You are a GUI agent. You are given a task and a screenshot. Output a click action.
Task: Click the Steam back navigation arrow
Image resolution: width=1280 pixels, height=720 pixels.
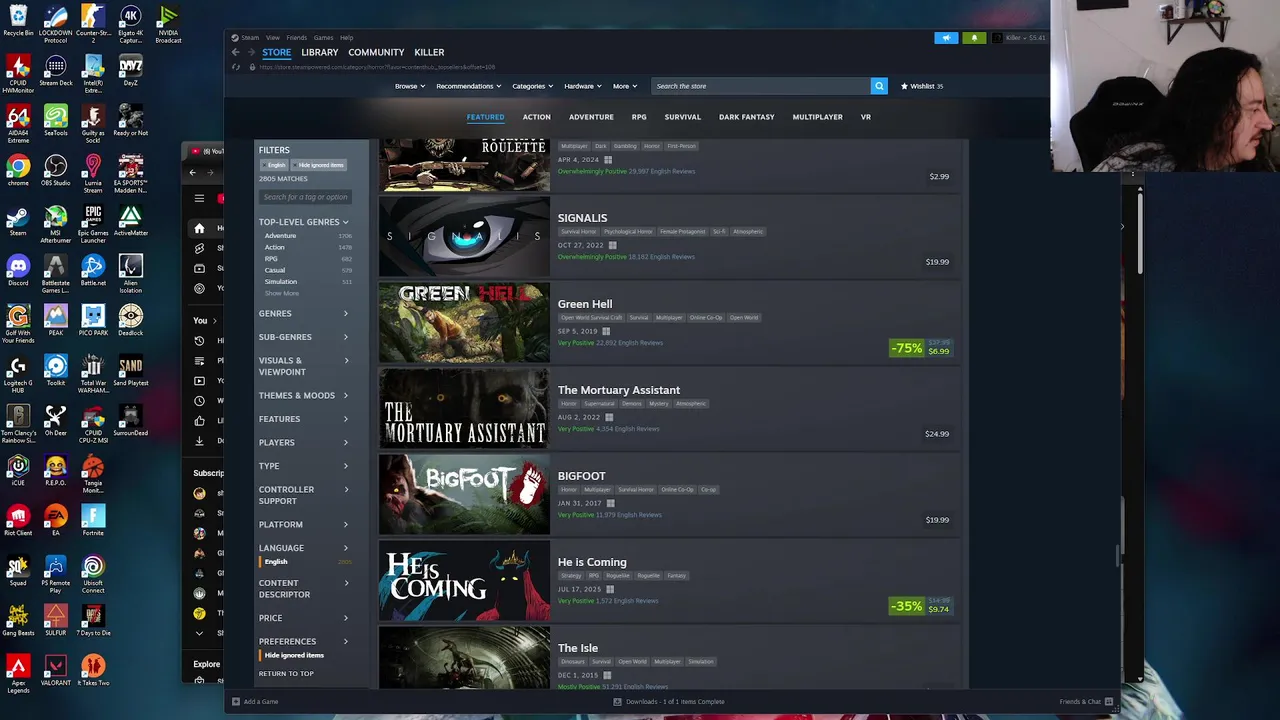pyautogui.click(x=236, y=52)
